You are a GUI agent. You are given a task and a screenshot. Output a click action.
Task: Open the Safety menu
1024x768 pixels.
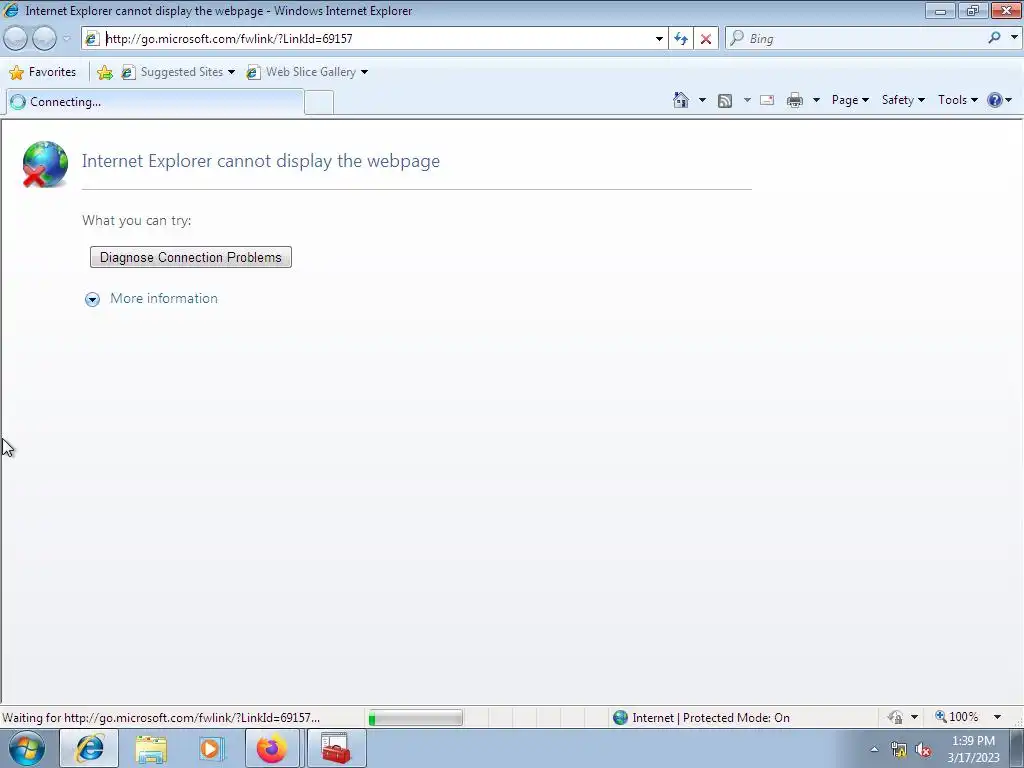pos(903,100)
